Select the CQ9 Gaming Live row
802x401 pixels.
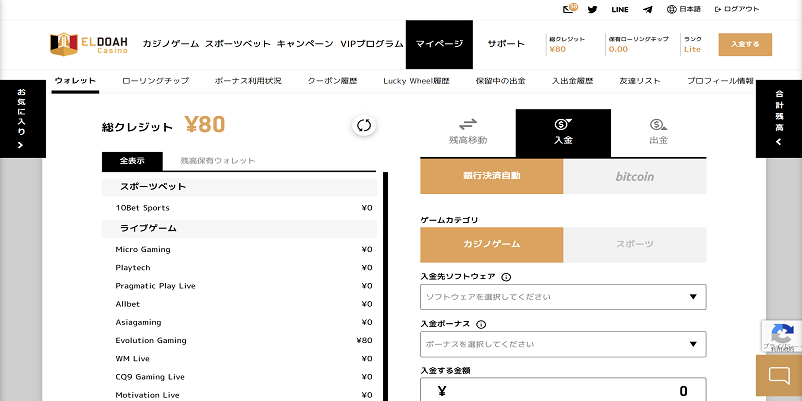tap(239, 377)
